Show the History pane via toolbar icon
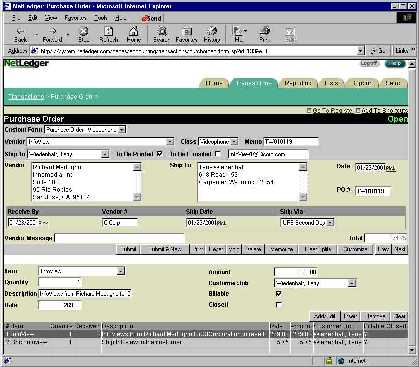 click(212, 34)
